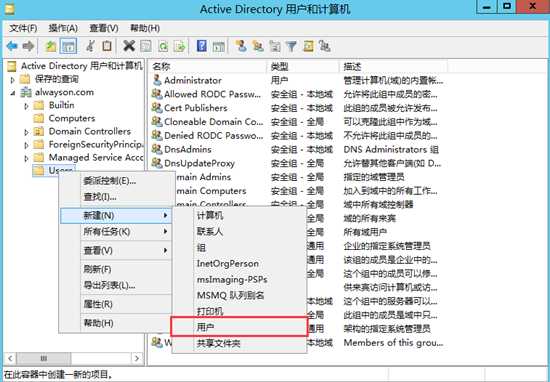Select 计算机 in the New submenu
Screen dimensions: 550x382
(239, 215)
